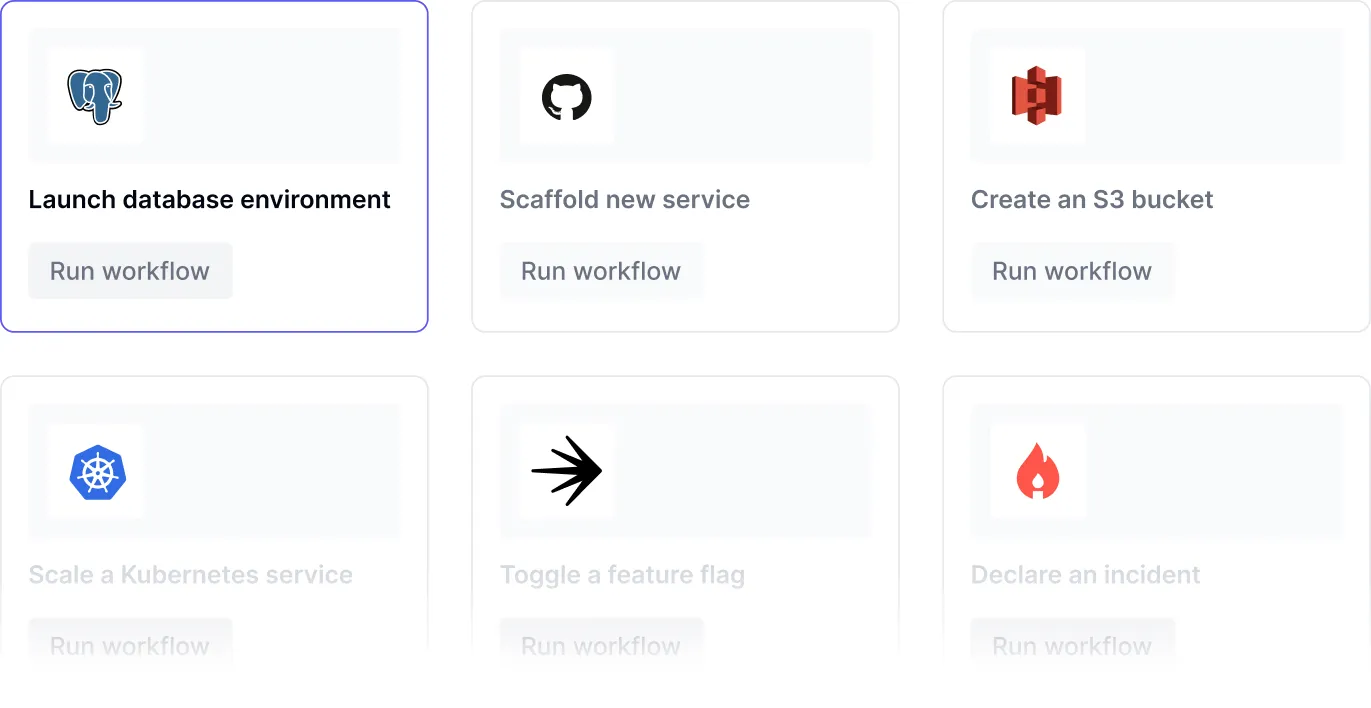Click the feature flag arrow icon
The height and width of the screenshot is (708, 1371).
click(x=566, y=471)
